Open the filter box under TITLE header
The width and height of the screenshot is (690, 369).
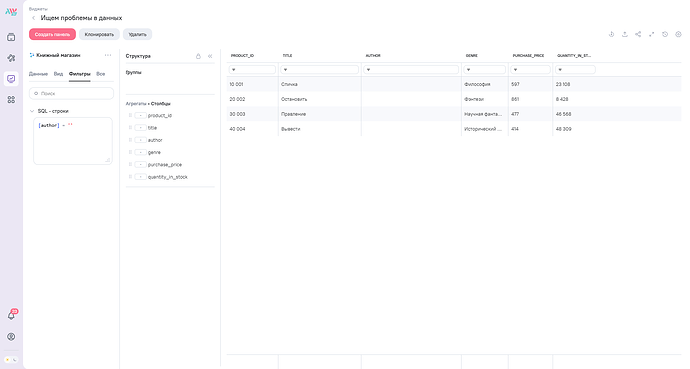tap(319, 69)
